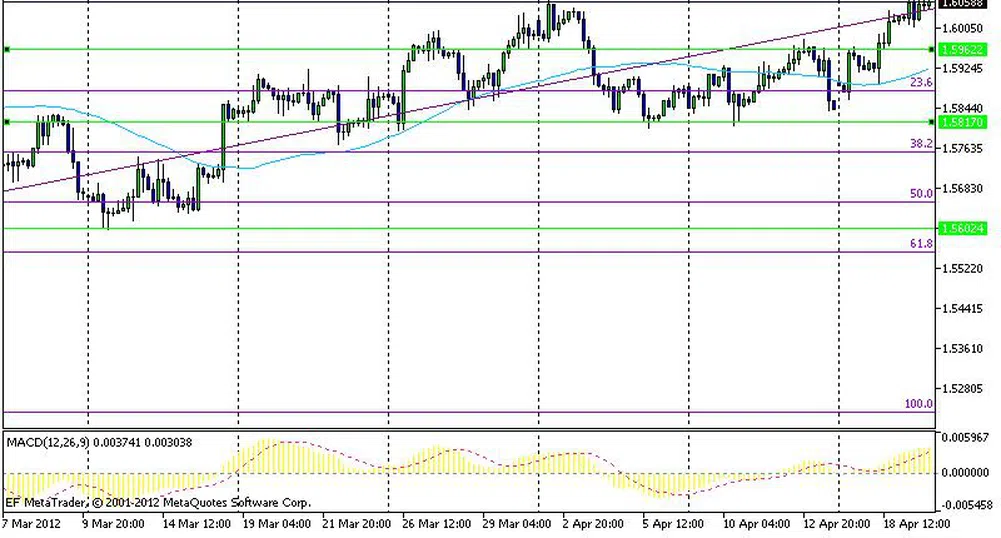
Task: Click the MACD 0.000000 zero-level scale value
Action: point(967,472)
